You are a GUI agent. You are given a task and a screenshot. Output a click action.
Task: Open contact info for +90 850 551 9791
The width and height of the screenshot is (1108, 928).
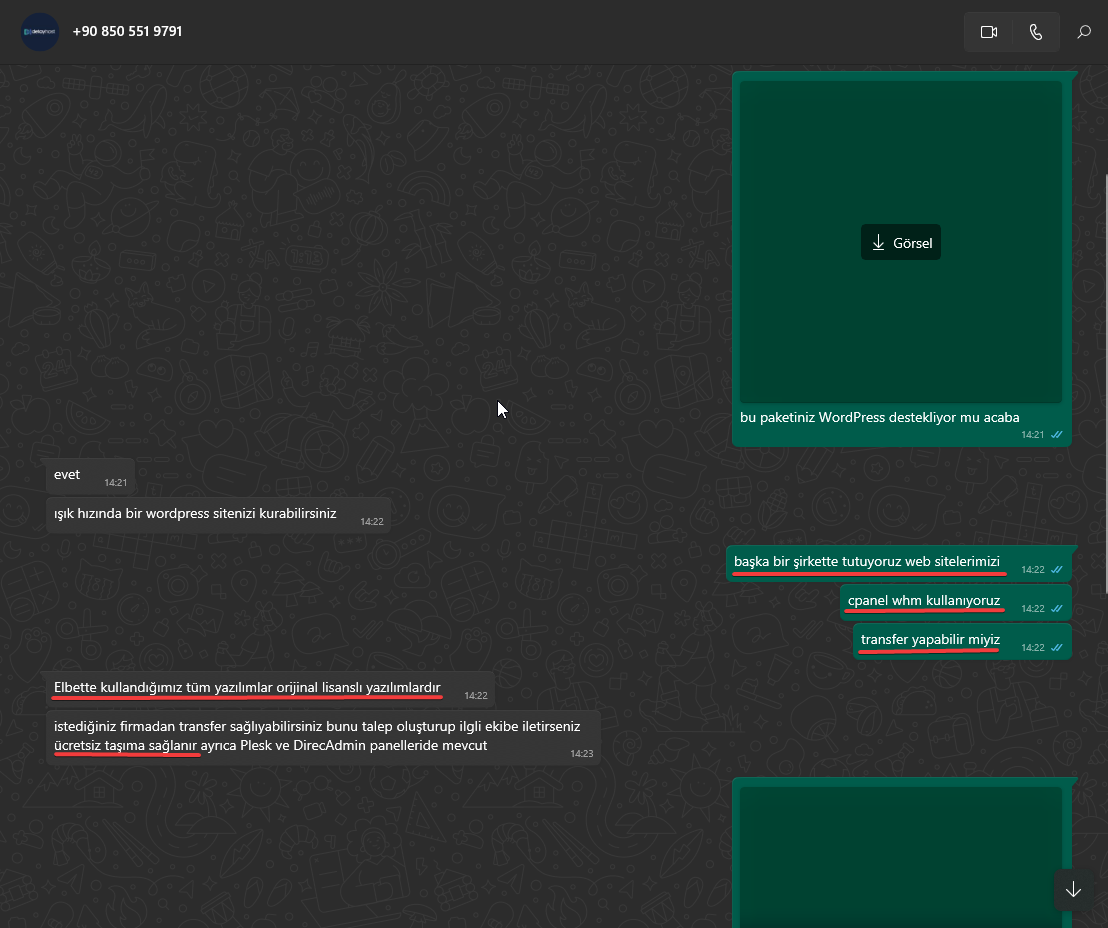click(x=127, y=31)
